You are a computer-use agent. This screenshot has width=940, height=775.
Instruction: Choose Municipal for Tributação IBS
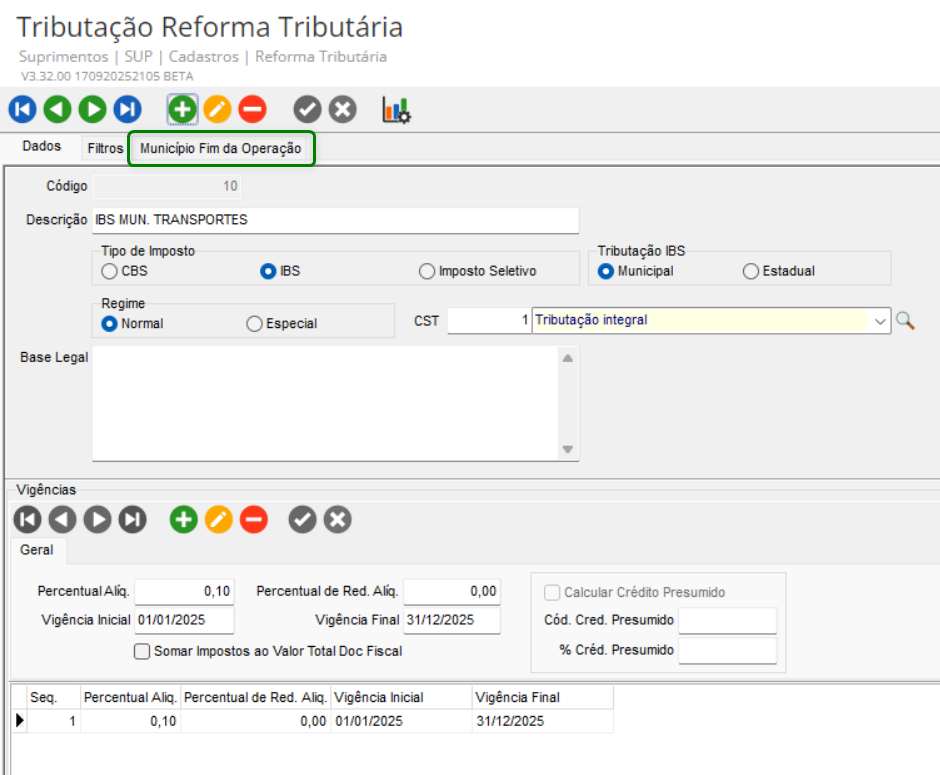click(x=606, y=272)
